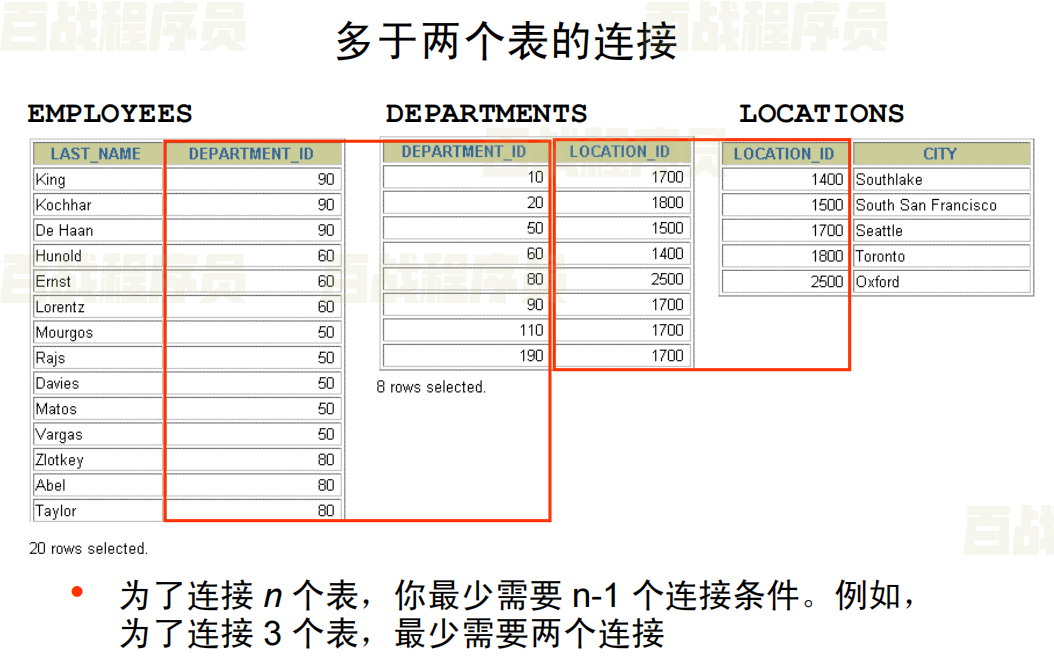Viewport: 1054px width, 670px height.
Task: Select department ID 190 in DEPARTMENTS
Action: click(x=466, y=356)
